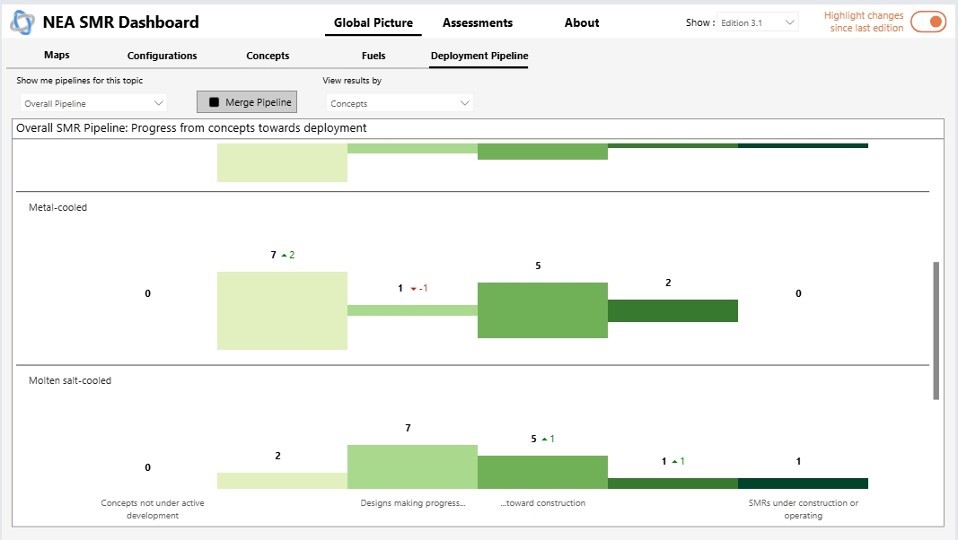Image resolution: width=958 pixels, height=540 pixels.
Task: Click Metal-cooled dark green bar labeled 2
Action: [672, 311]
